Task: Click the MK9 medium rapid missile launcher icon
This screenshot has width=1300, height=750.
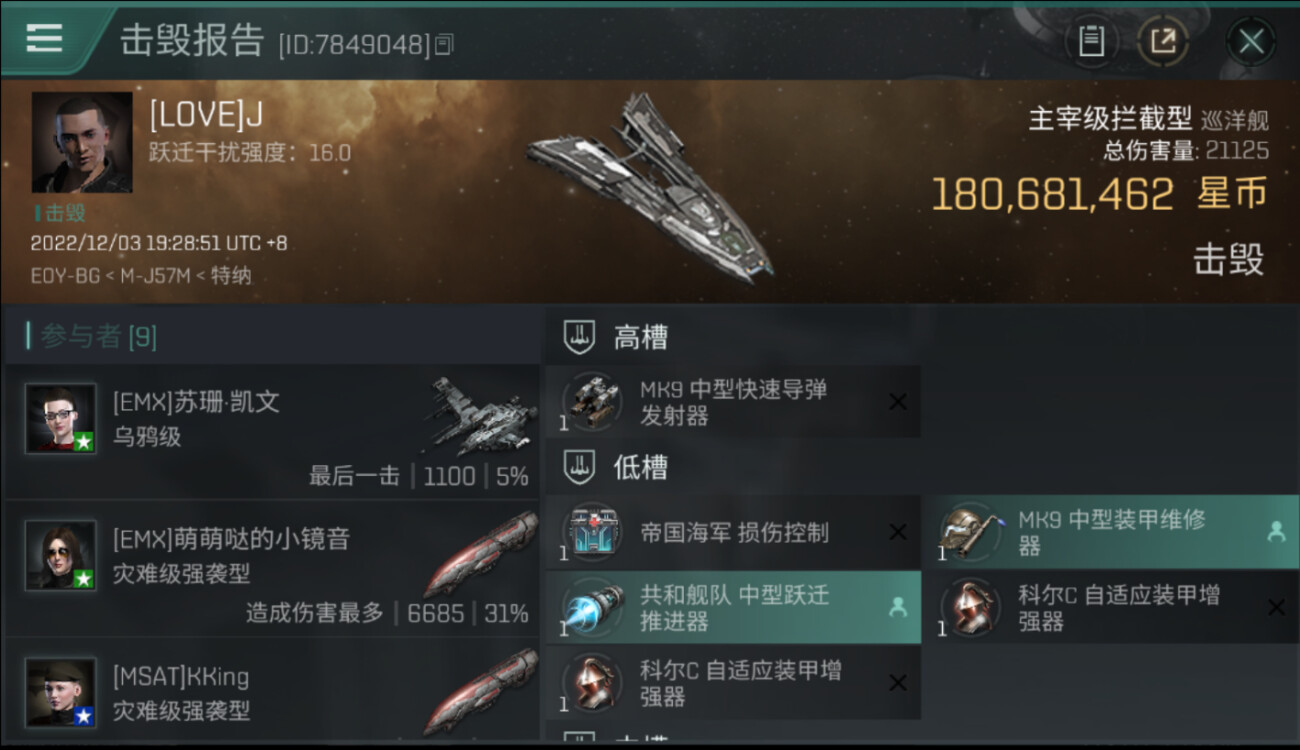Action: (593, 401)
